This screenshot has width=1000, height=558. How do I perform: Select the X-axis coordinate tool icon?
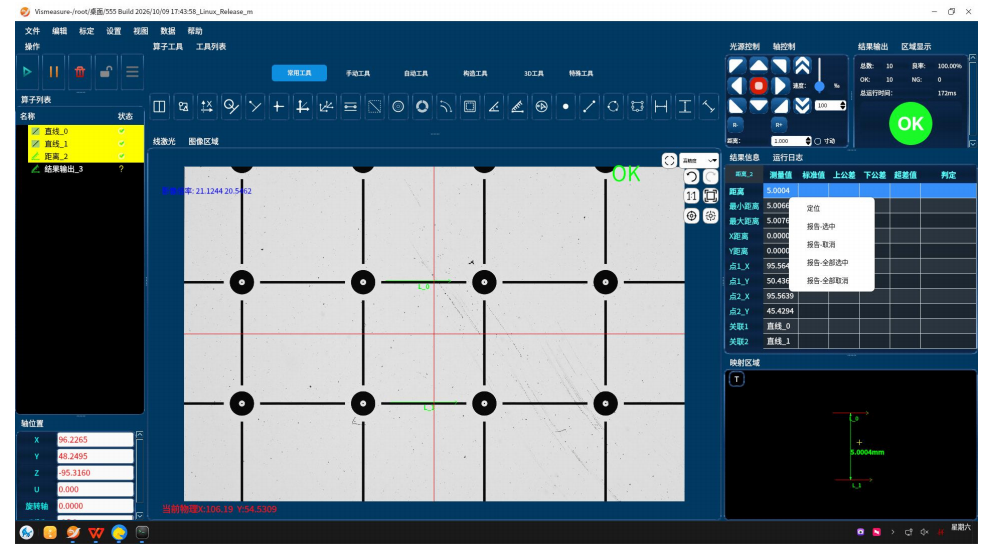(x=207, y=106)
